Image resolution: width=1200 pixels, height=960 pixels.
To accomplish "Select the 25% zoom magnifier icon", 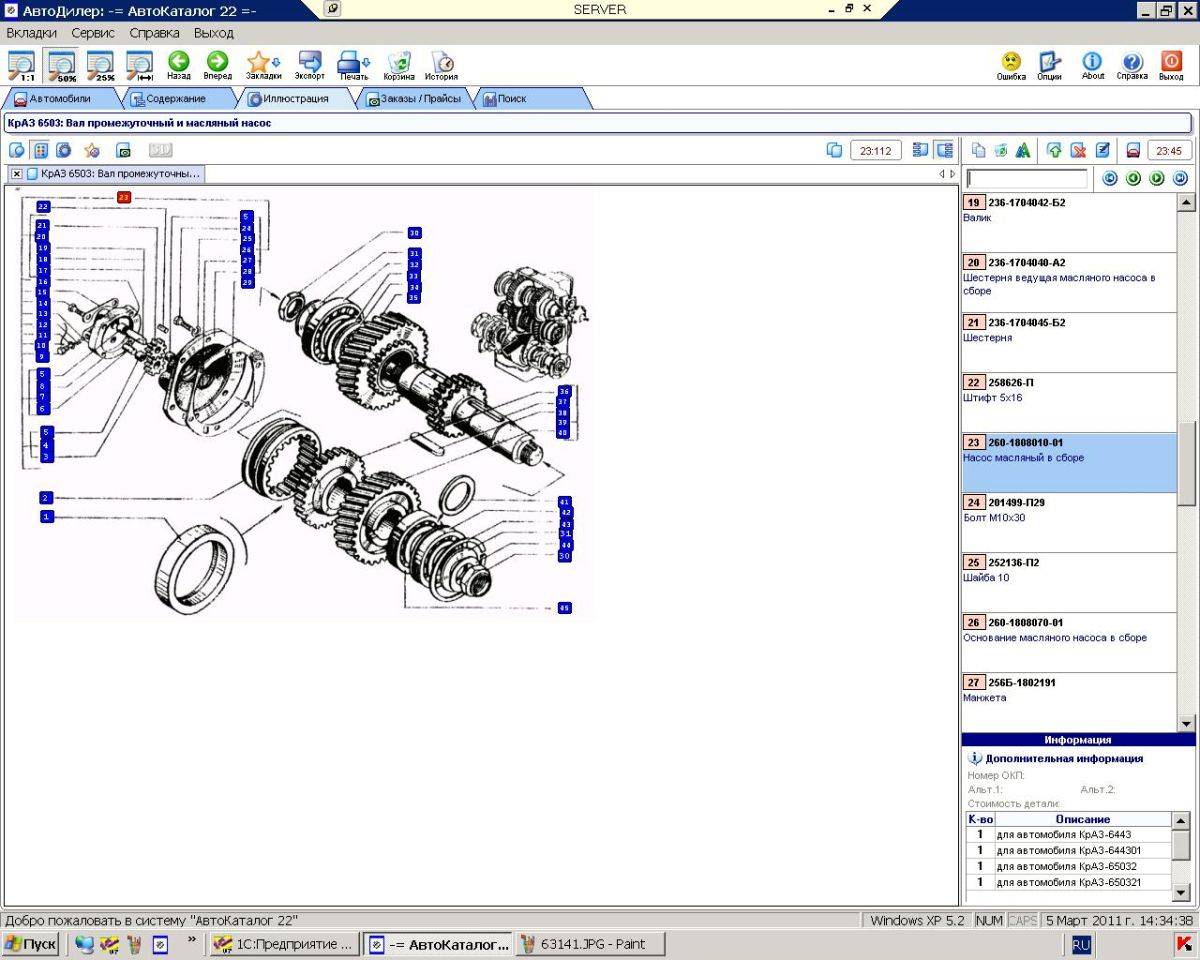I will point(101,65).
